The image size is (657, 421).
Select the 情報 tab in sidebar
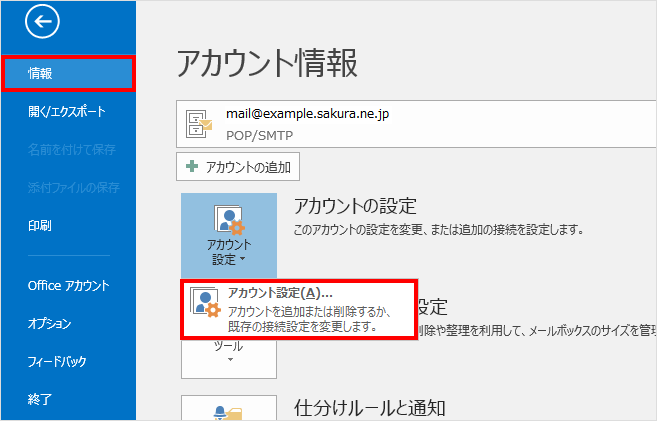[x=67, y=73]
